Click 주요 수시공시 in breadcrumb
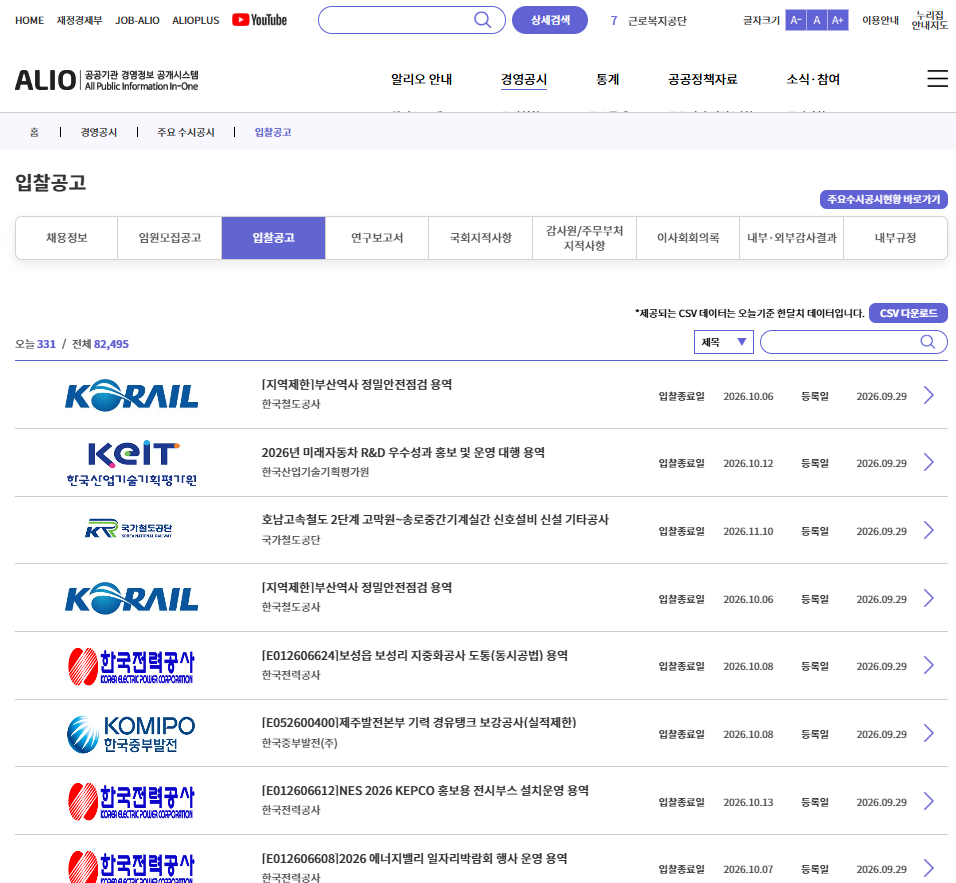Image resolution: width=956 pixels, height=883 pixels. click(x=185, y=132)
